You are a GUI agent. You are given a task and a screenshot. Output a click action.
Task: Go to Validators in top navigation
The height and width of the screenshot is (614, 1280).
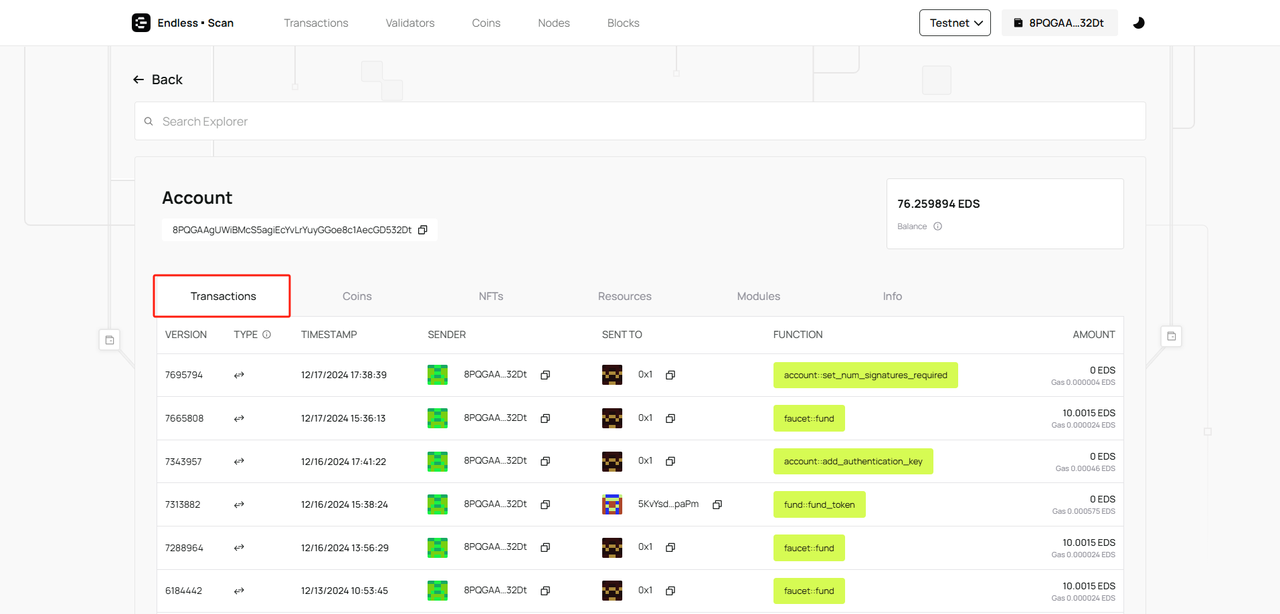click(x=410, y=23)
